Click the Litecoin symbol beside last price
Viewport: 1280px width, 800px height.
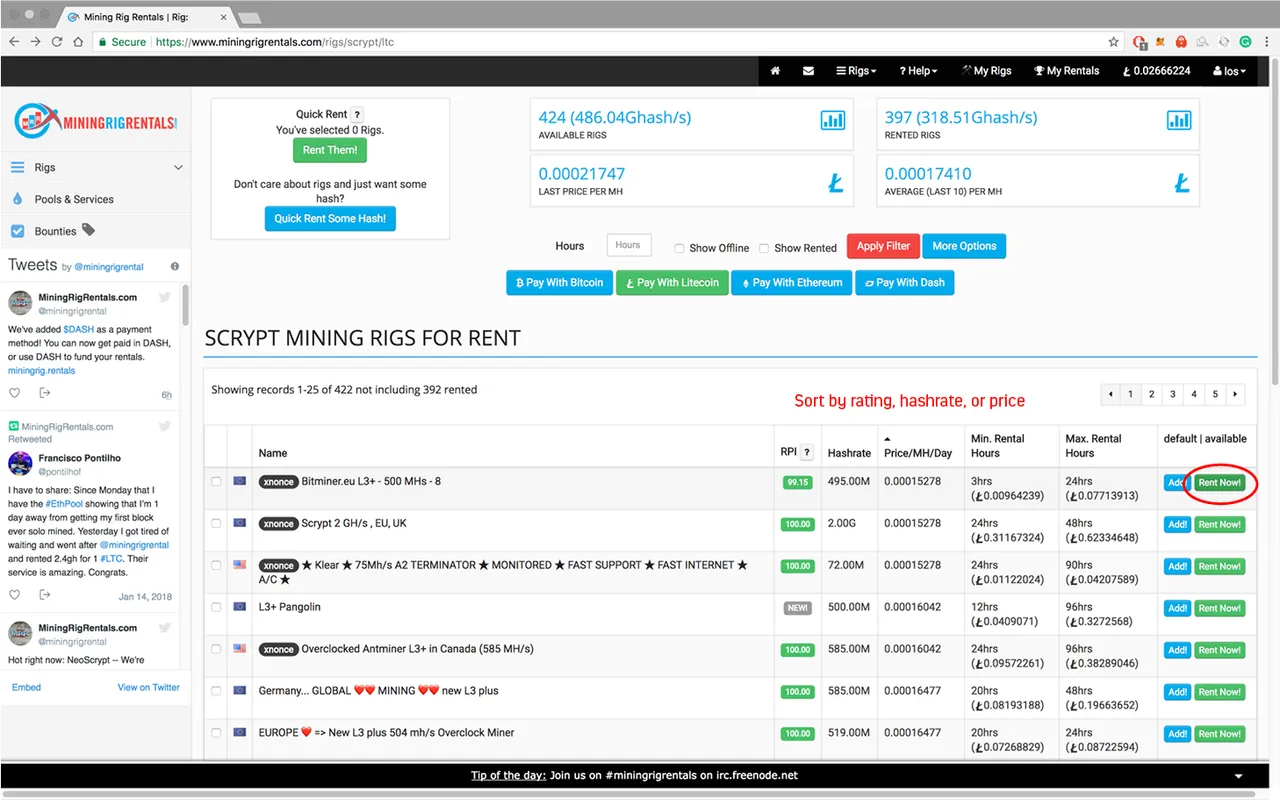[x=836, y=183]
